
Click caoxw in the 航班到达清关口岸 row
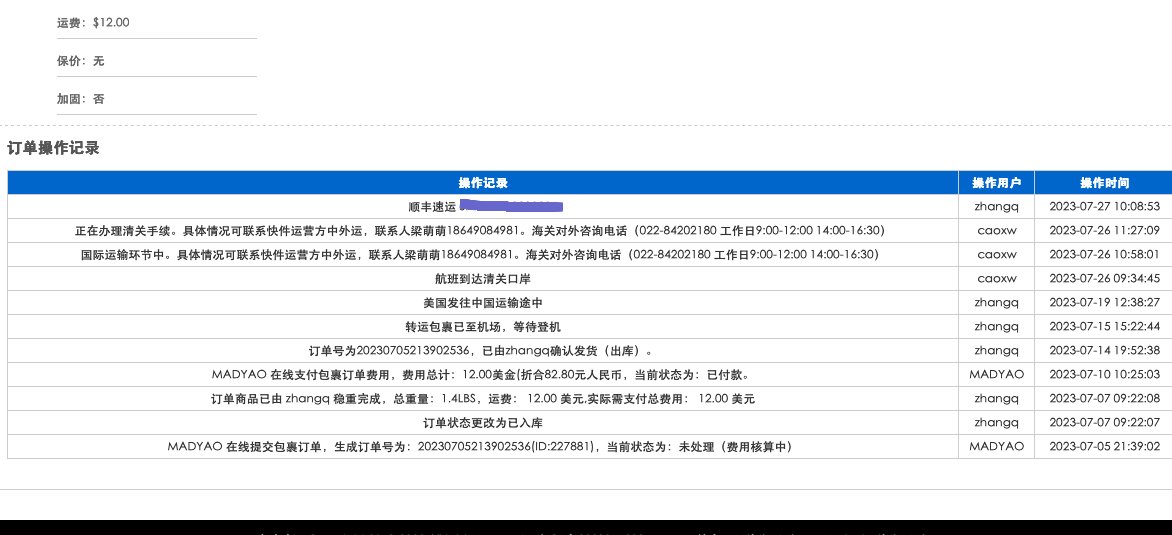click(x=996, y=279)
